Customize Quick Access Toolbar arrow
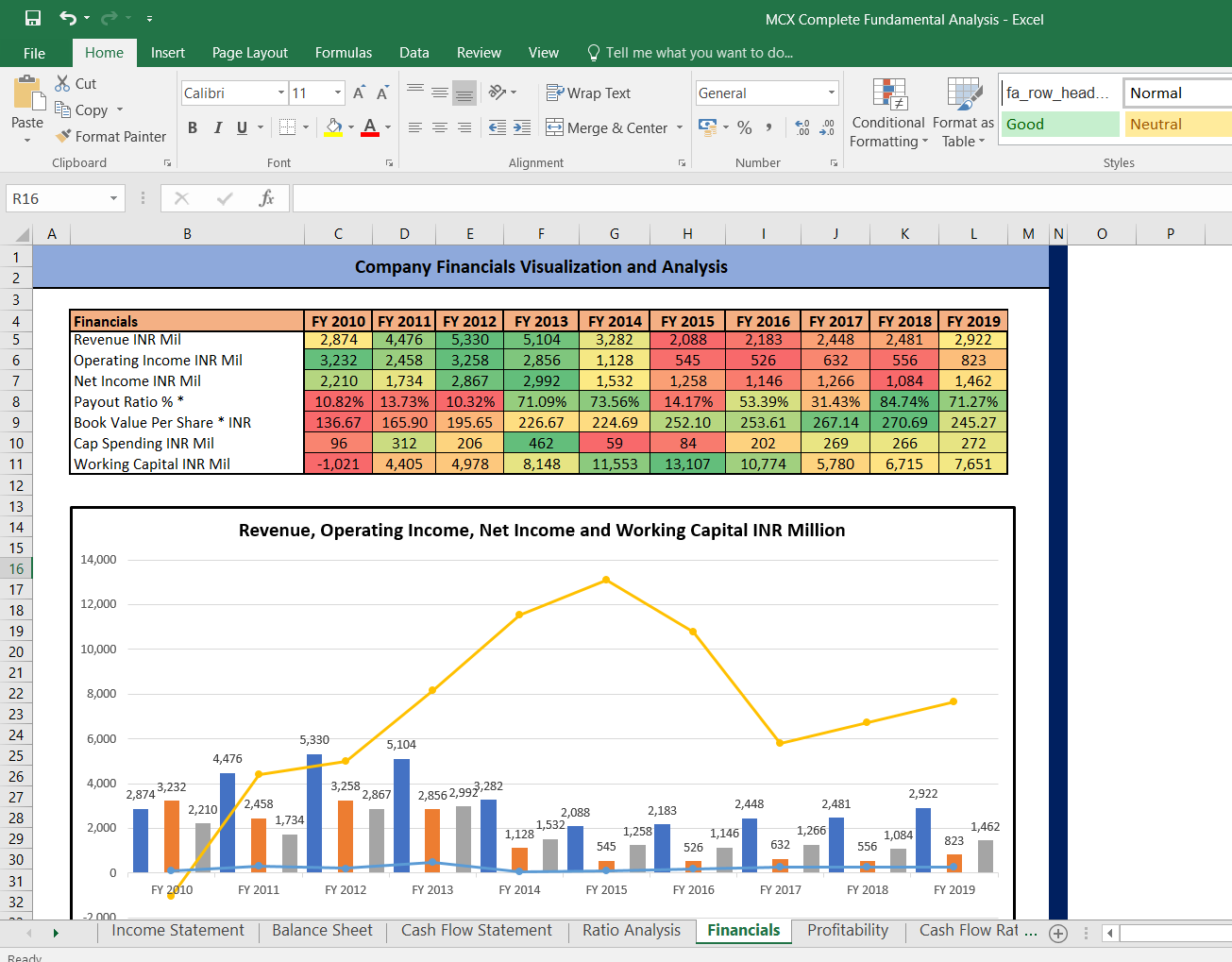This screenshot has height=962, width=1232. [149, 18]
